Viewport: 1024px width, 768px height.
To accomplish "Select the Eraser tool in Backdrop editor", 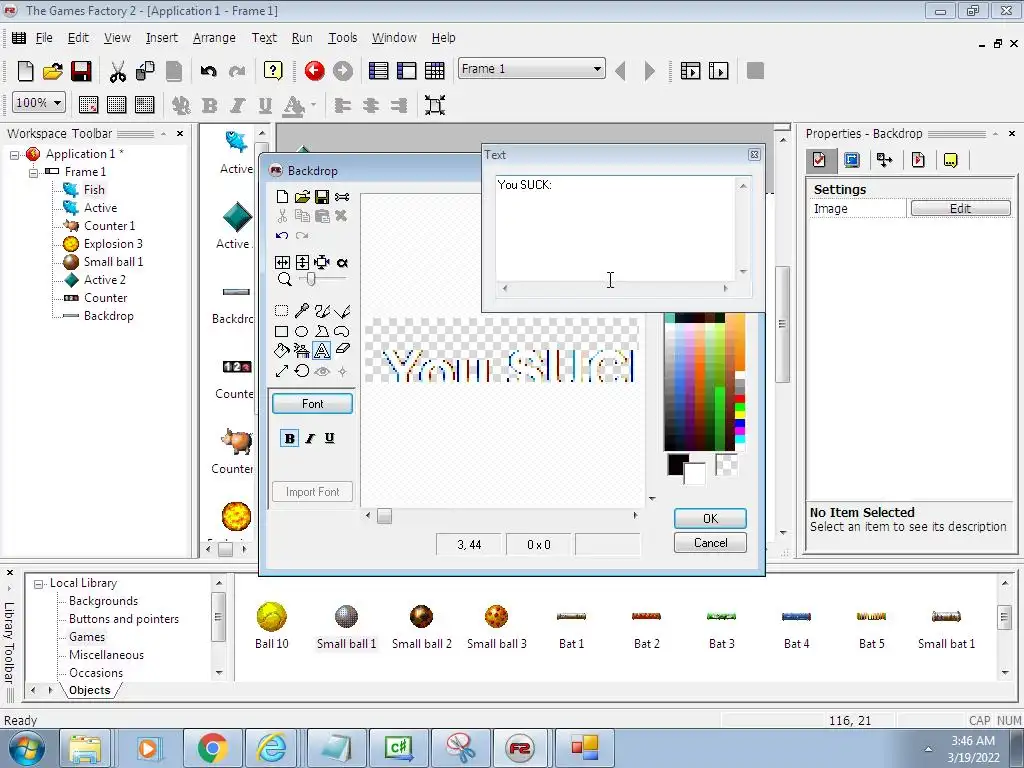I will pos(342,350).
